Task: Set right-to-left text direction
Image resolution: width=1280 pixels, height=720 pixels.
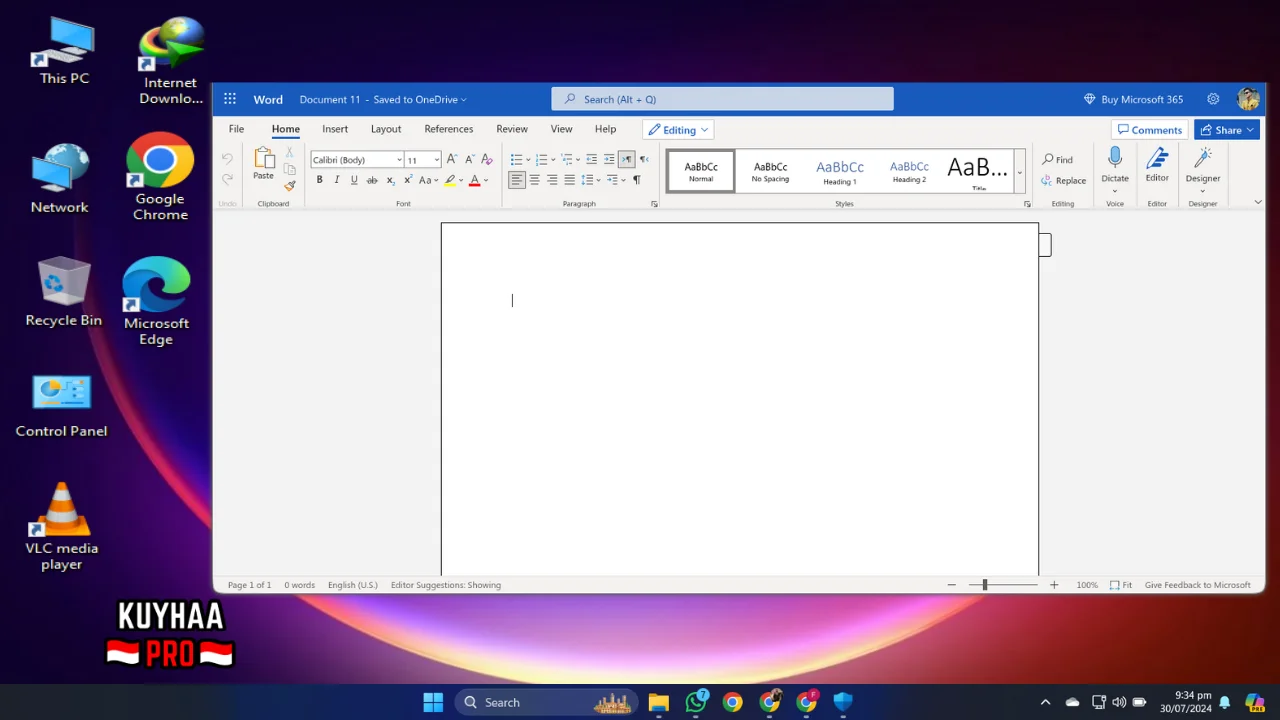Action: (x=644, y=159)
